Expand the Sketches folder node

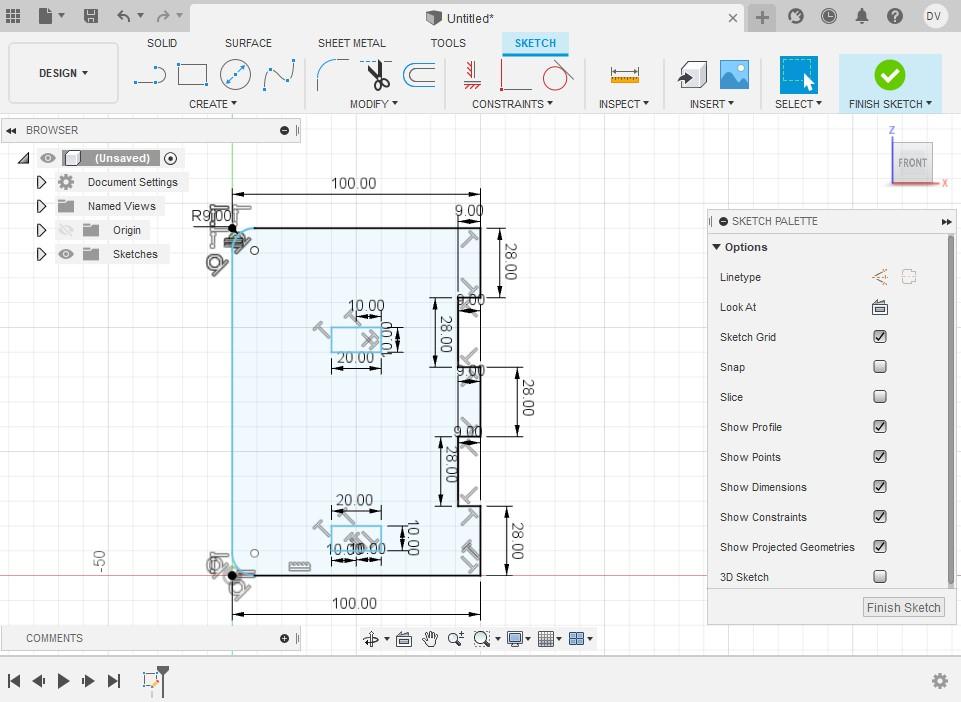pos(41,254)
